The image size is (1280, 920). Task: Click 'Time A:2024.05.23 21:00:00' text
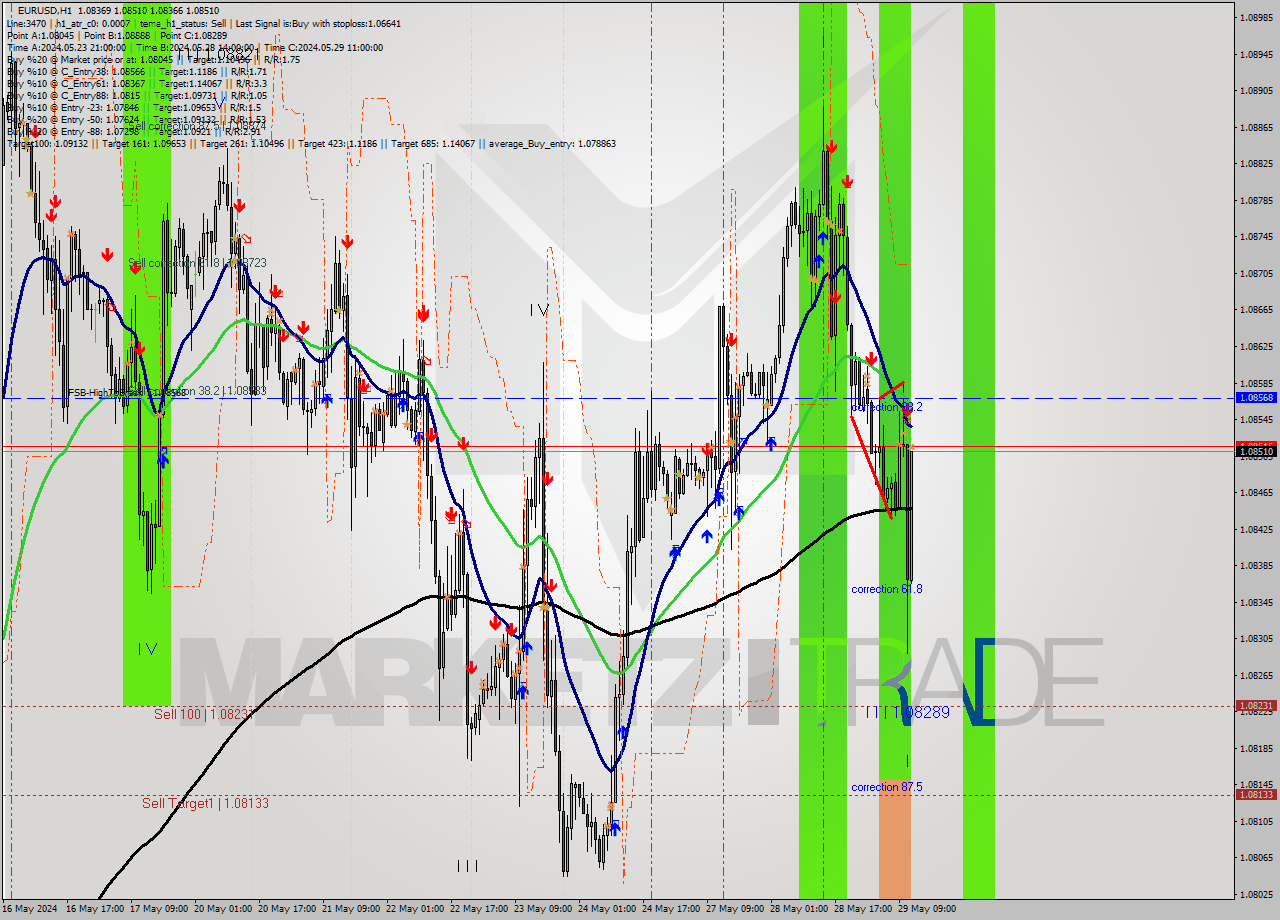(66, 48)
